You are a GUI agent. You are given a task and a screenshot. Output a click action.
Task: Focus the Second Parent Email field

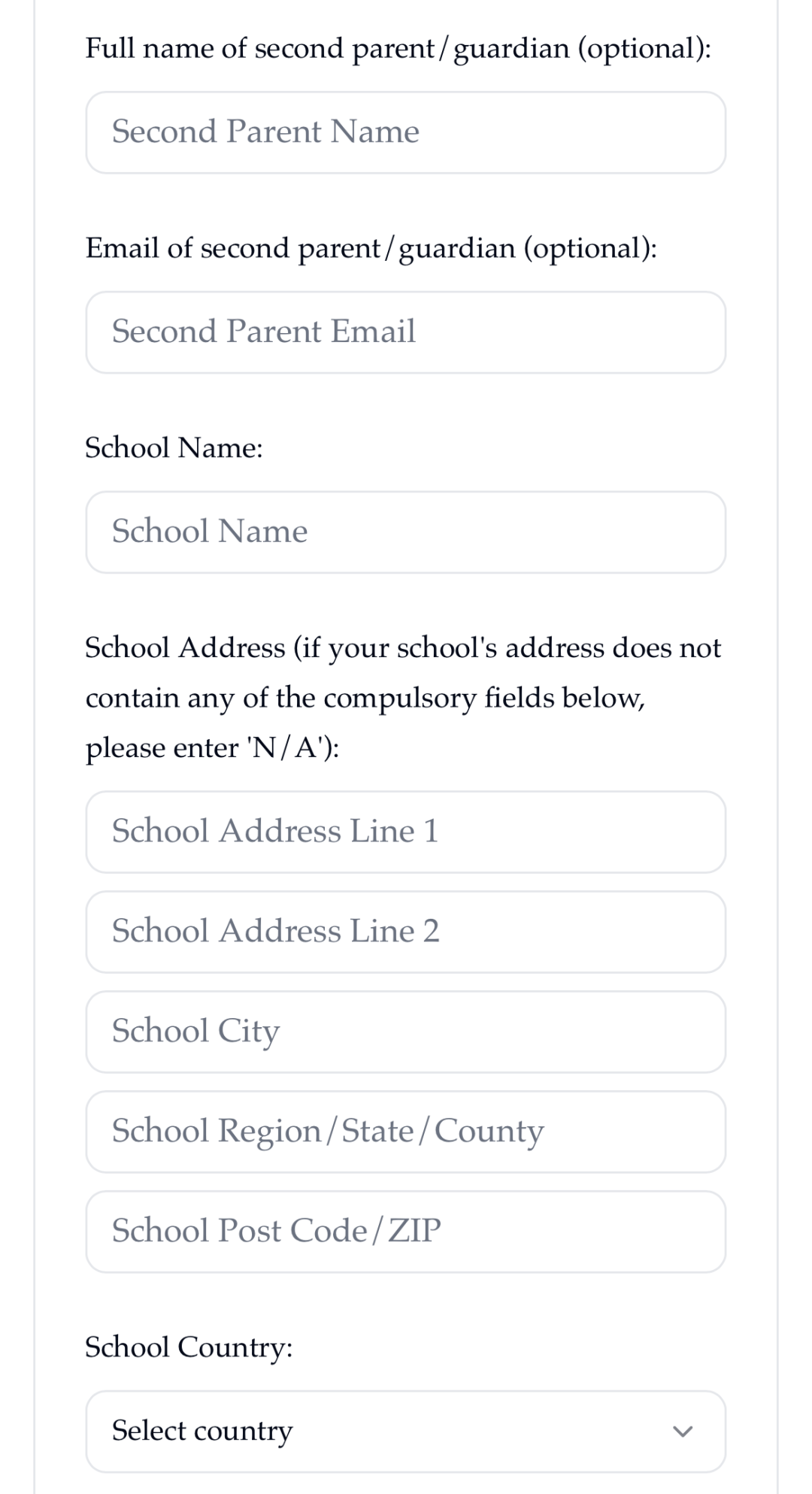pos(406,332)
